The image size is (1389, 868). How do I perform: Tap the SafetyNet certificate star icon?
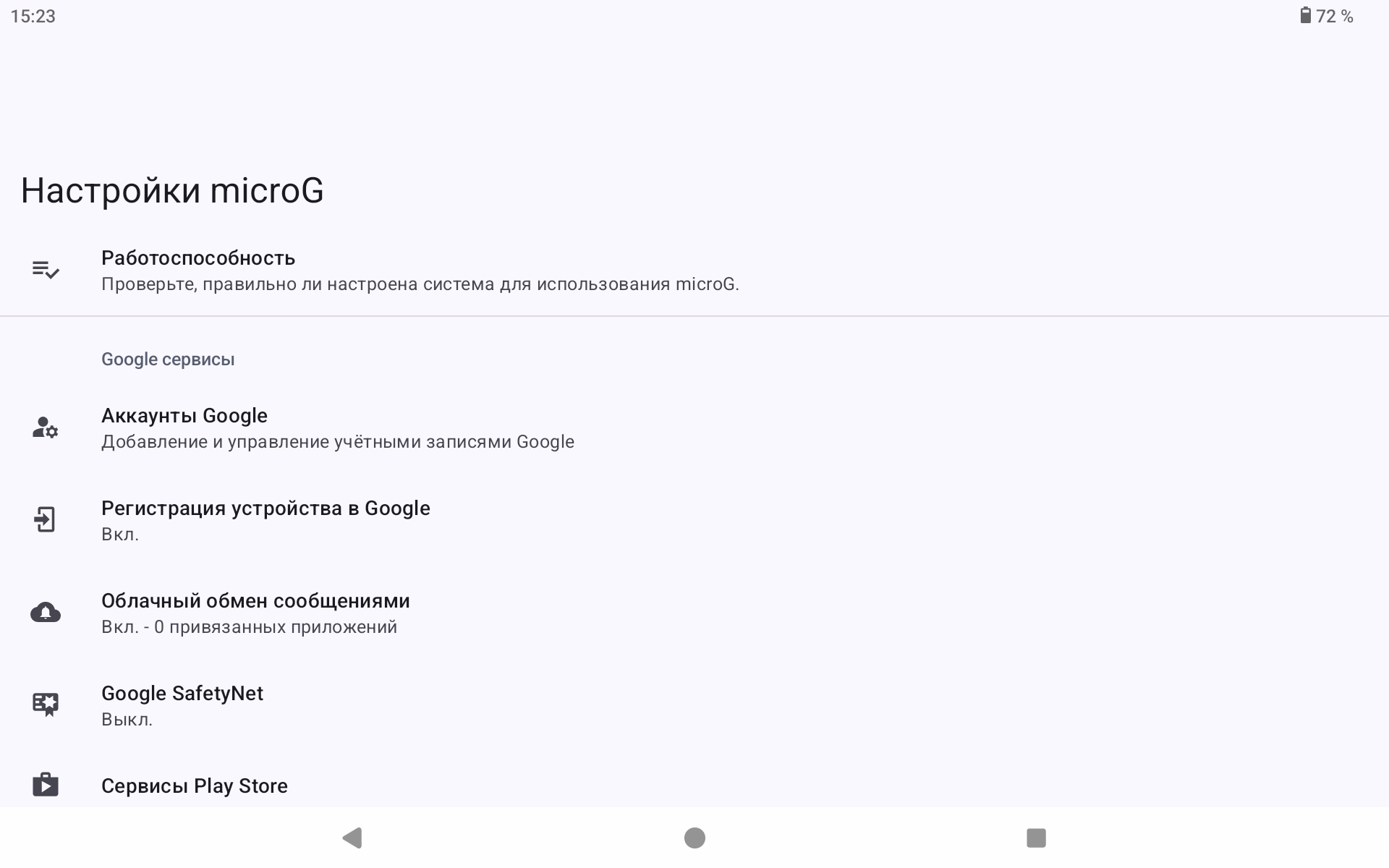[x=45, y=705]
